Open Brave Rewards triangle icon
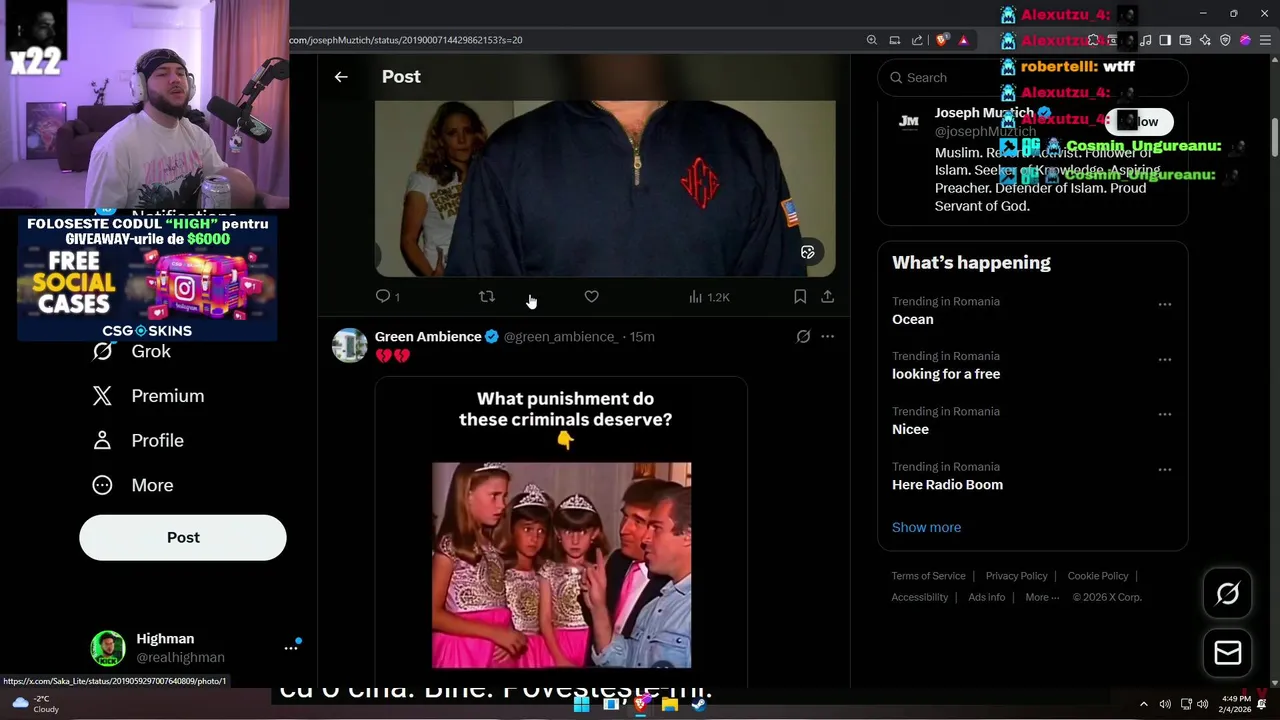 tap(963, 40)
